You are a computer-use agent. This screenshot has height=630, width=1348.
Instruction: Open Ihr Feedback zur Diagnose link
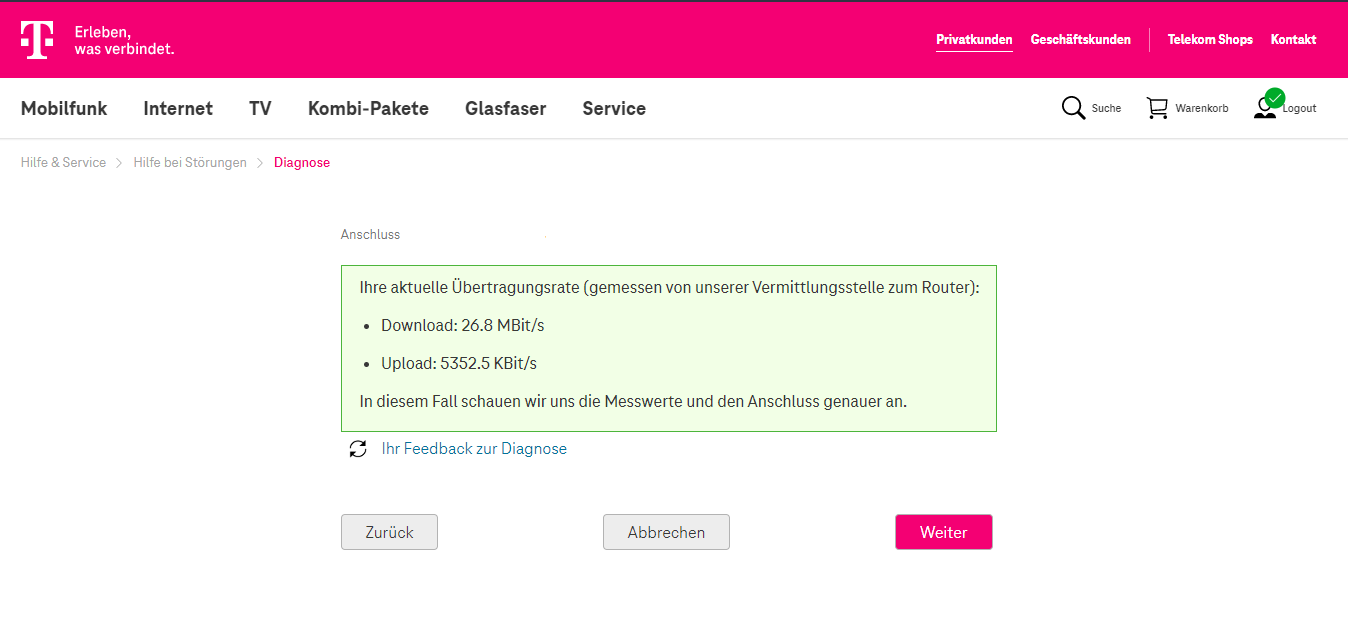point(474,449)
